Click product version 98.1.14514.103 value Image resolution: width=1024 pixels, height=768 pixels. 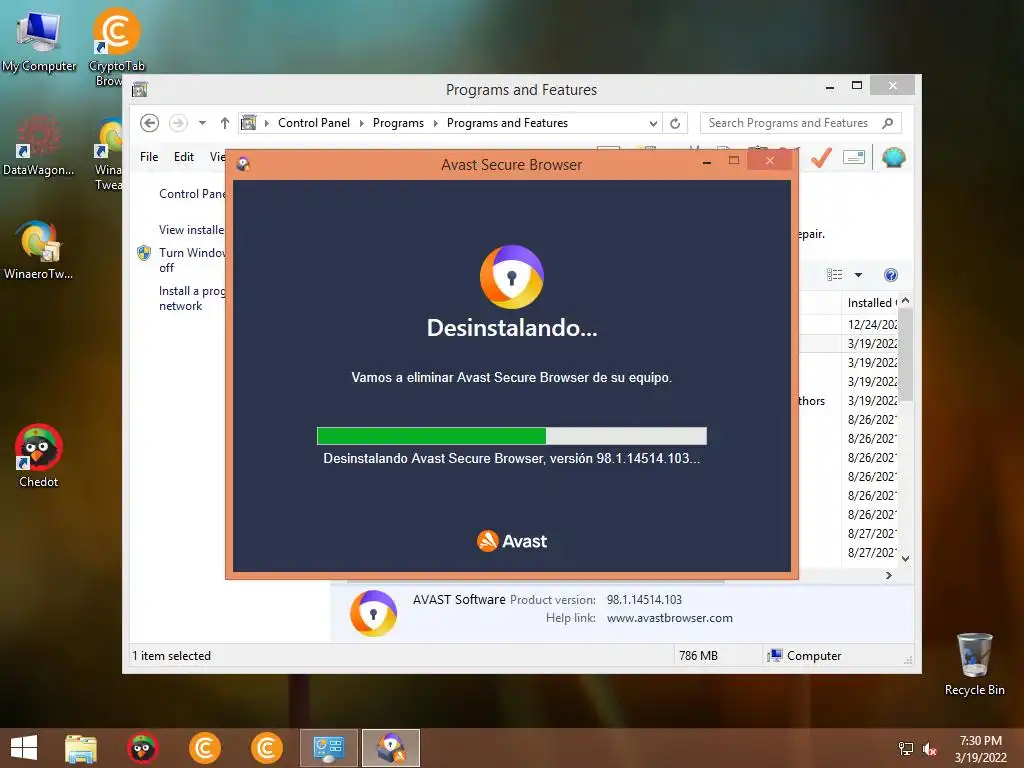(x=644, y=600)
